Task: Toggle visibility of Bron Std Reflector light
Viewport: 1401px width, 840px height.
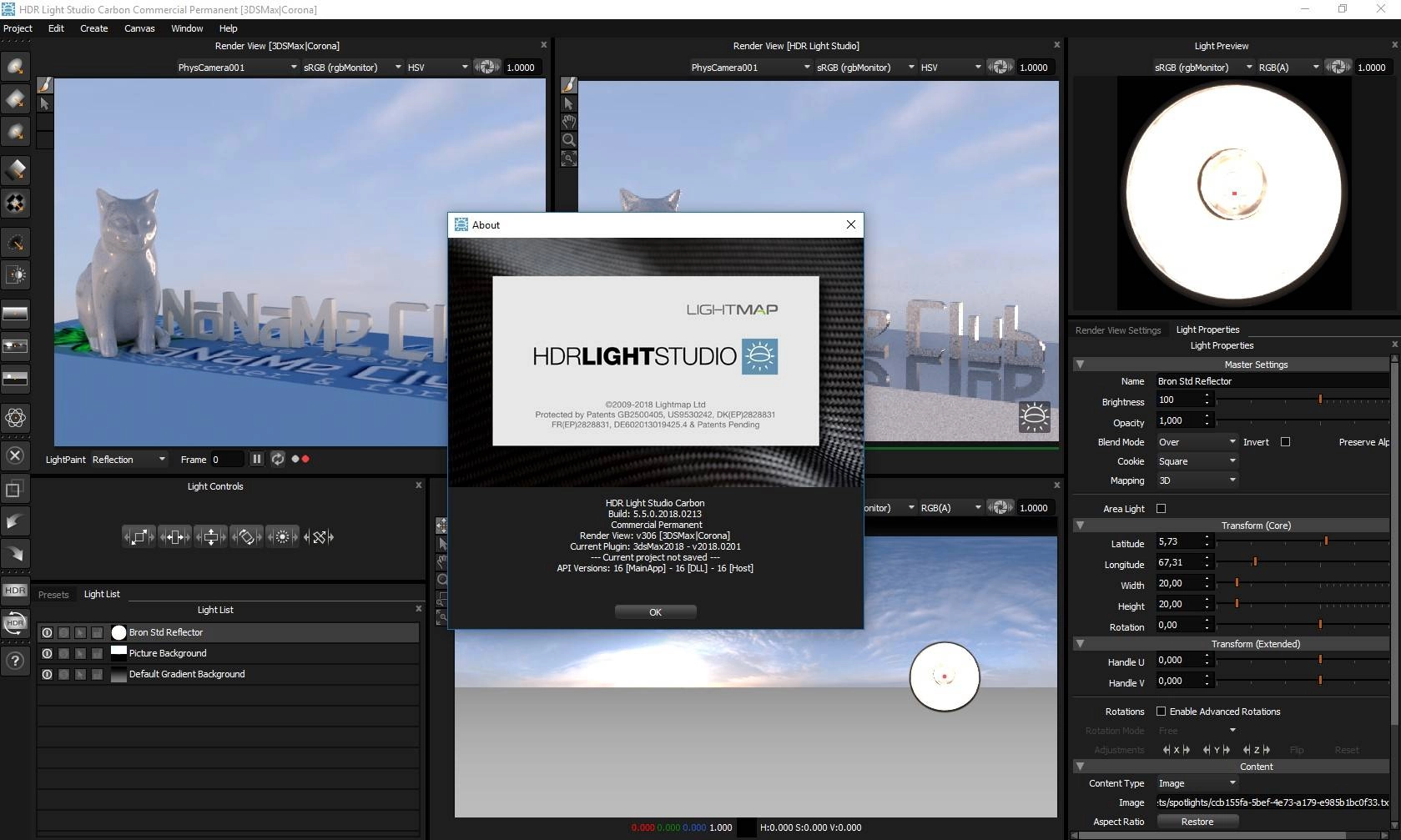Action: (x=47, y=632)
